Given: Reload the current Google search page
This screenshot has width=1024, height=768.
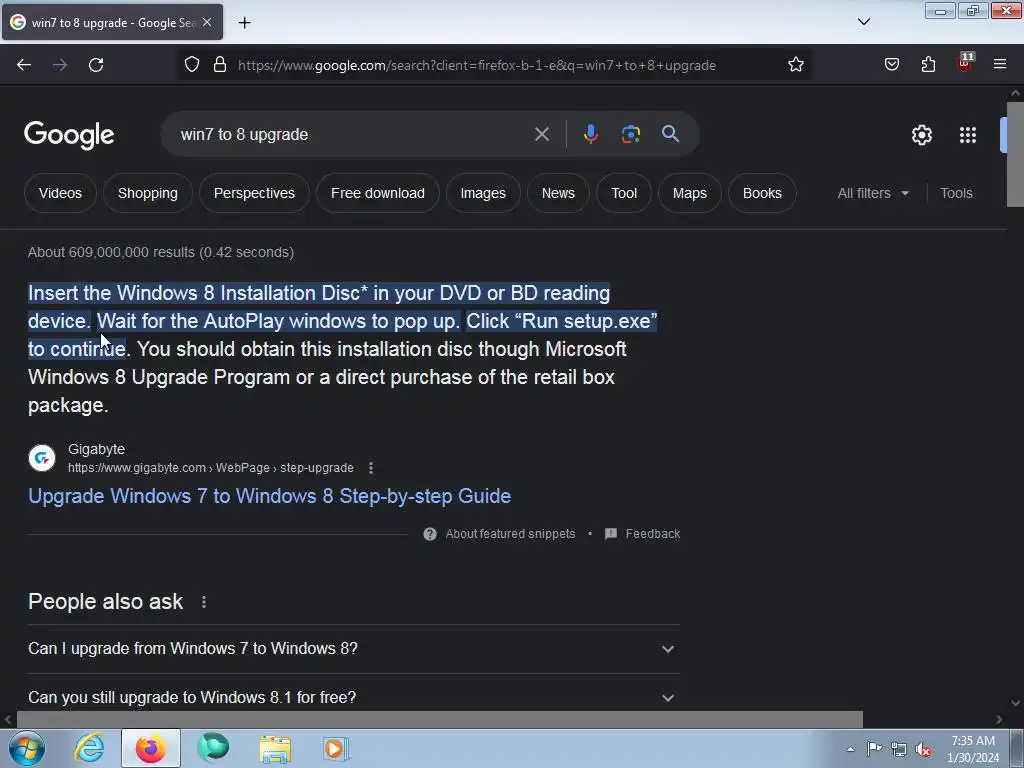Looking at the screenshot, I should [96, 65].
